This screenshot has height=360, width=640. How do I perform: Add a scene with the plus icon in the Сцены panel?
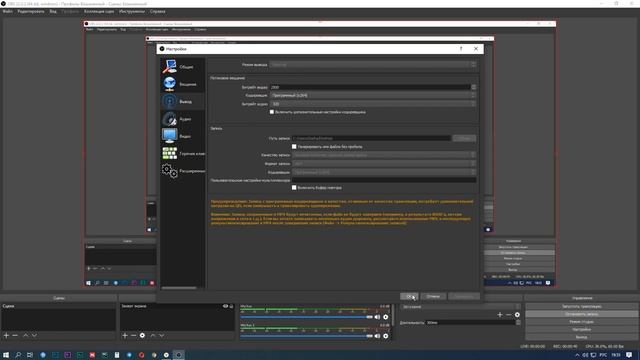6,335
